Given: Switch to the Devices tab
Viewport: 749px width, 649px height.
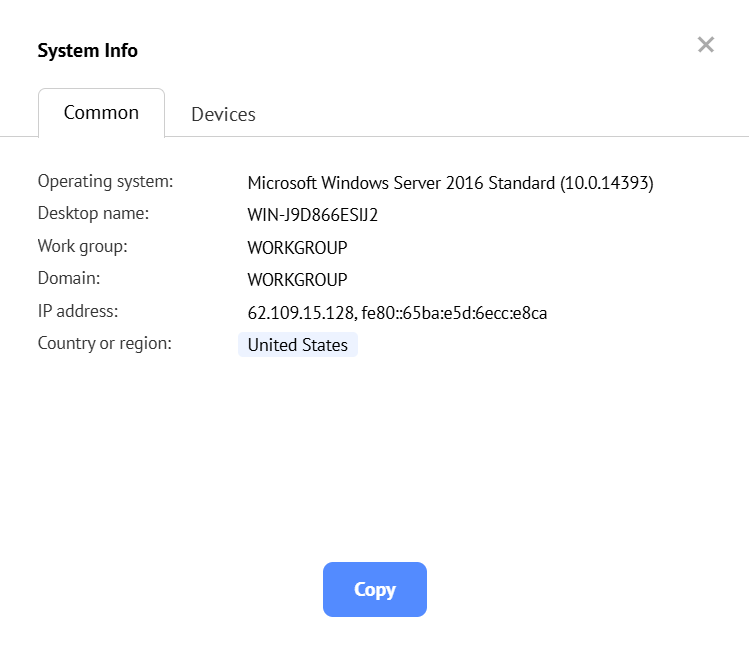Looking at the screenshot, I should pos(223,114).
